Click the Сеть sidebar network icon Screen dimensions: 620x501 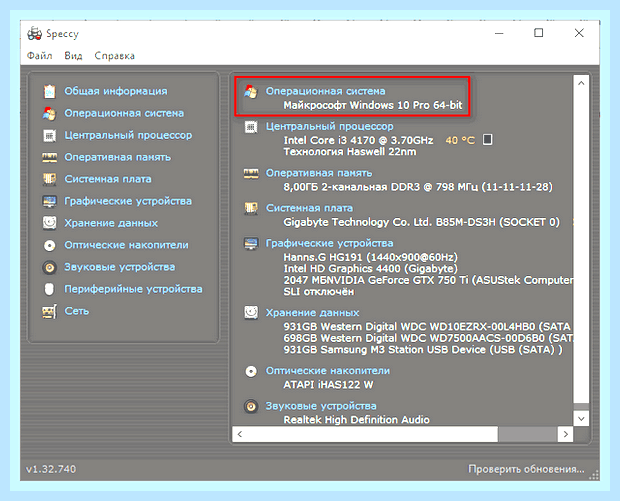49,312
